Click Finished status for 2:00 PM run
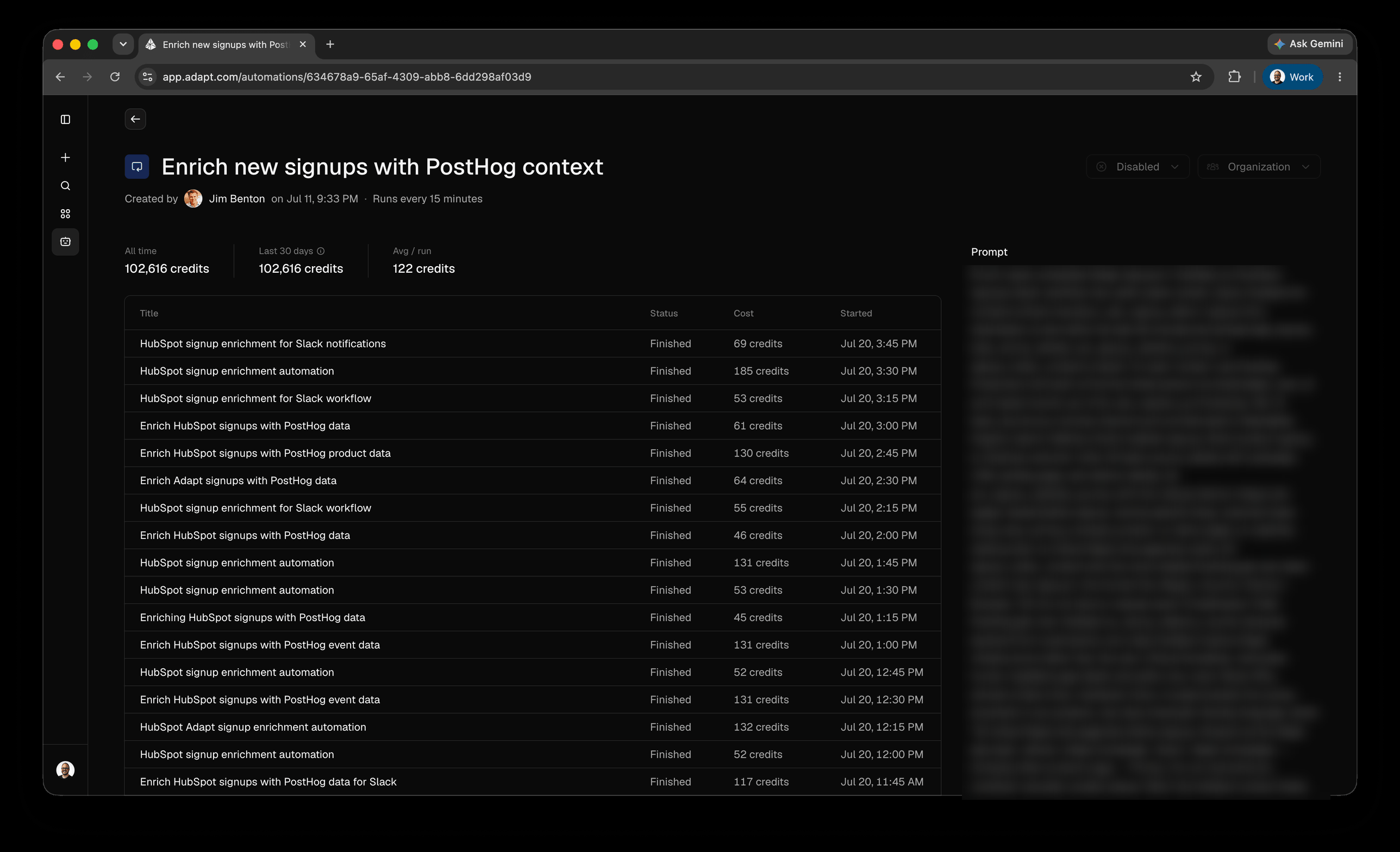 (x=671, y=535)
